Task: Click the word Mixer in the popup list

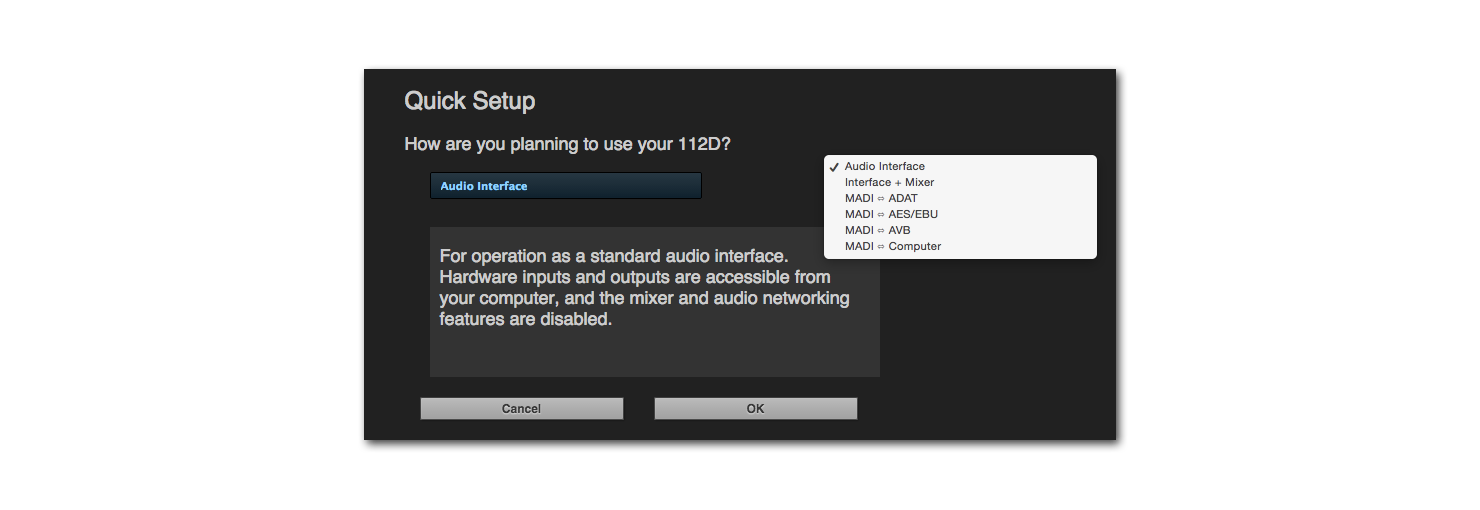Action: point(919,183)
